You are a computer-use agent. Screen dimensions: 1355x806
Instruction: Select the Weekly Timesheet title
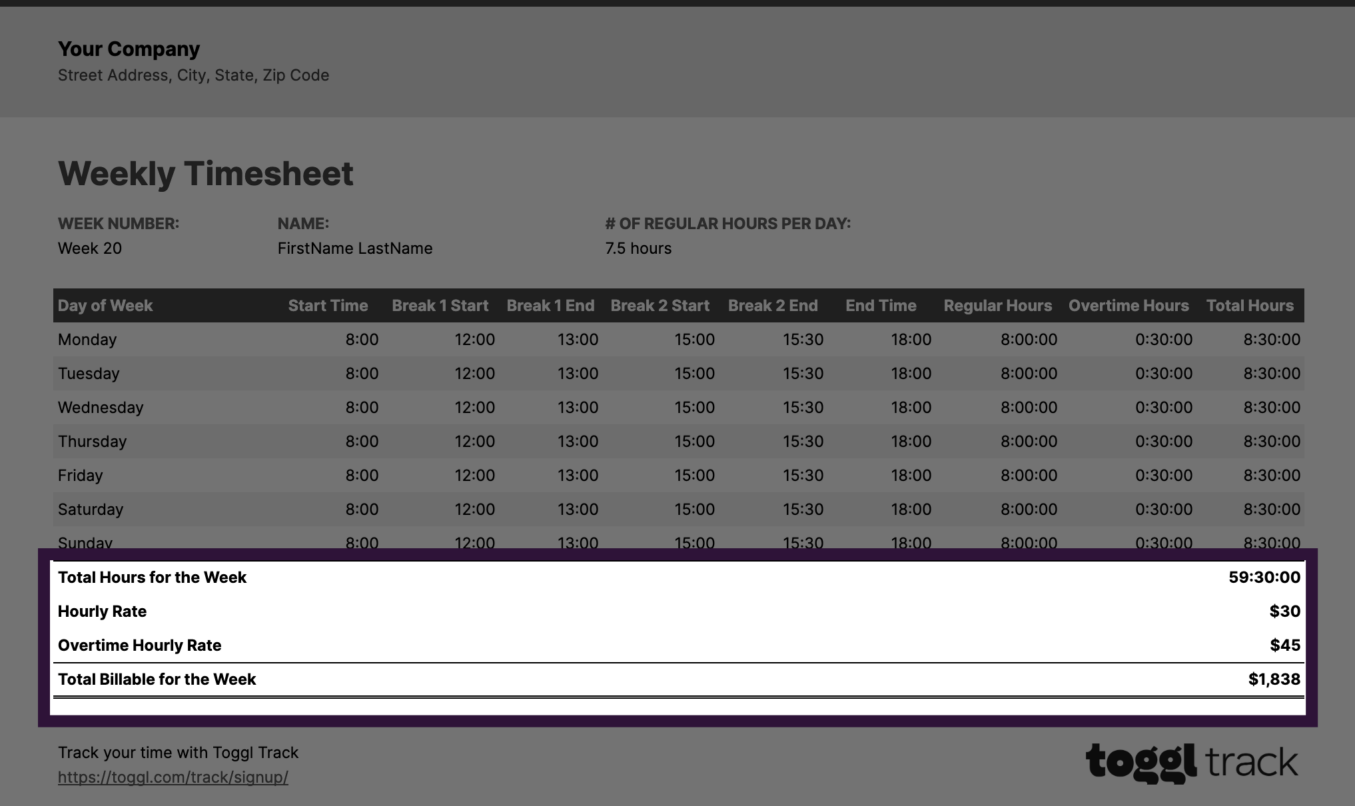205,173
